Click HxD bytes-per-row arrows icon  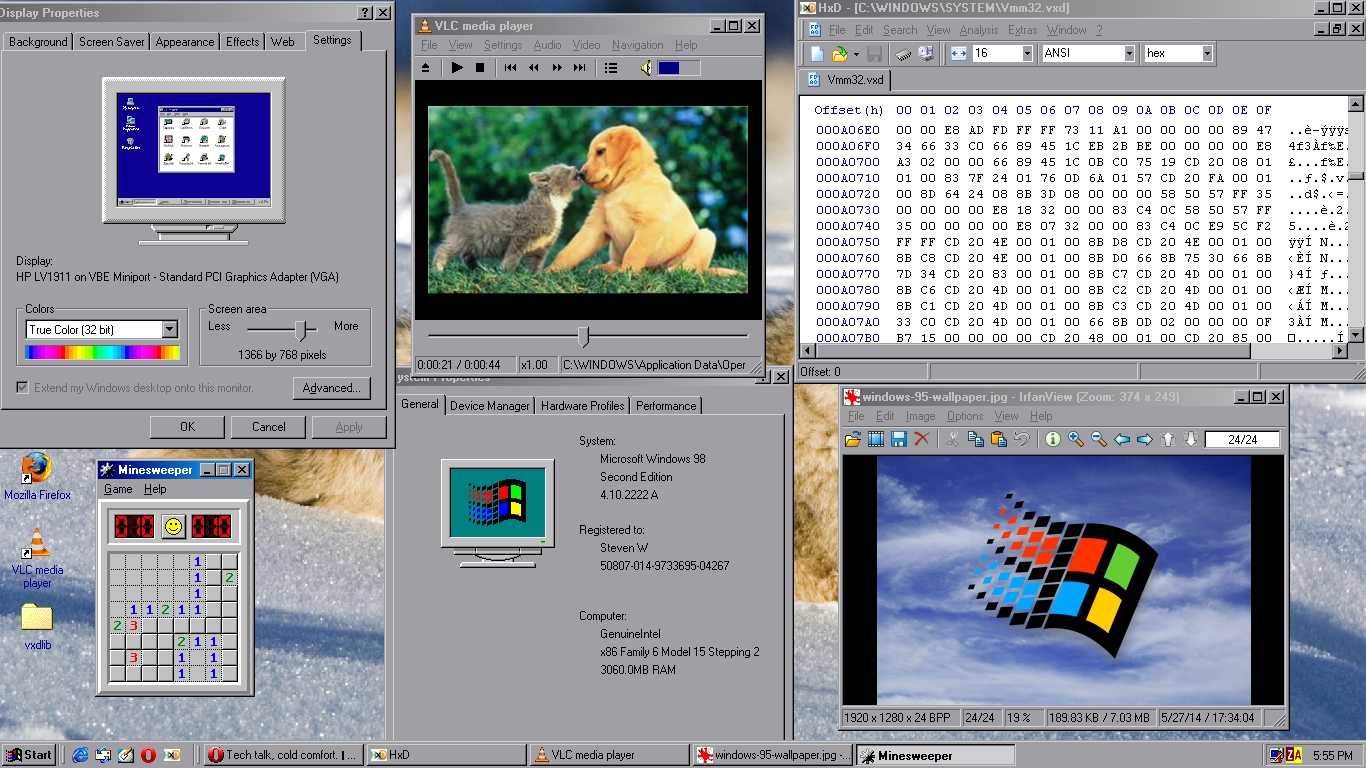(x=959, y=53)
